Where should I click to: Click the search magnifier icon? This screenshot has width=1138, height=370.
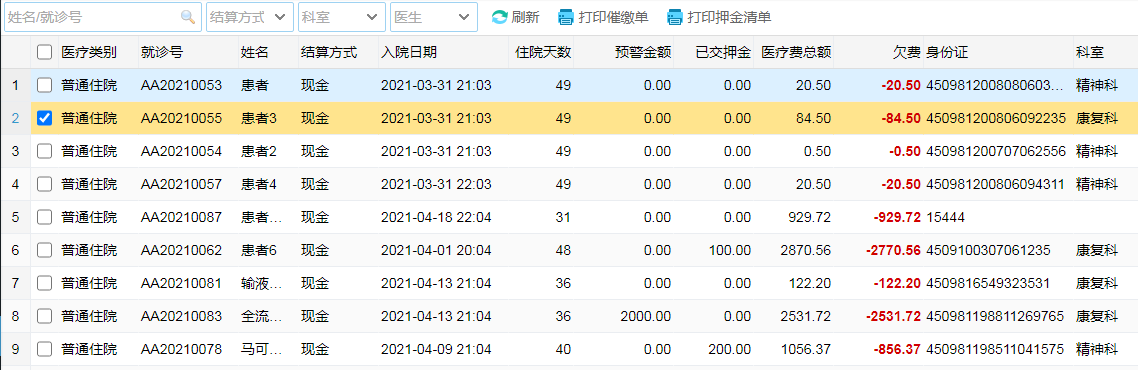coord(187,17)
